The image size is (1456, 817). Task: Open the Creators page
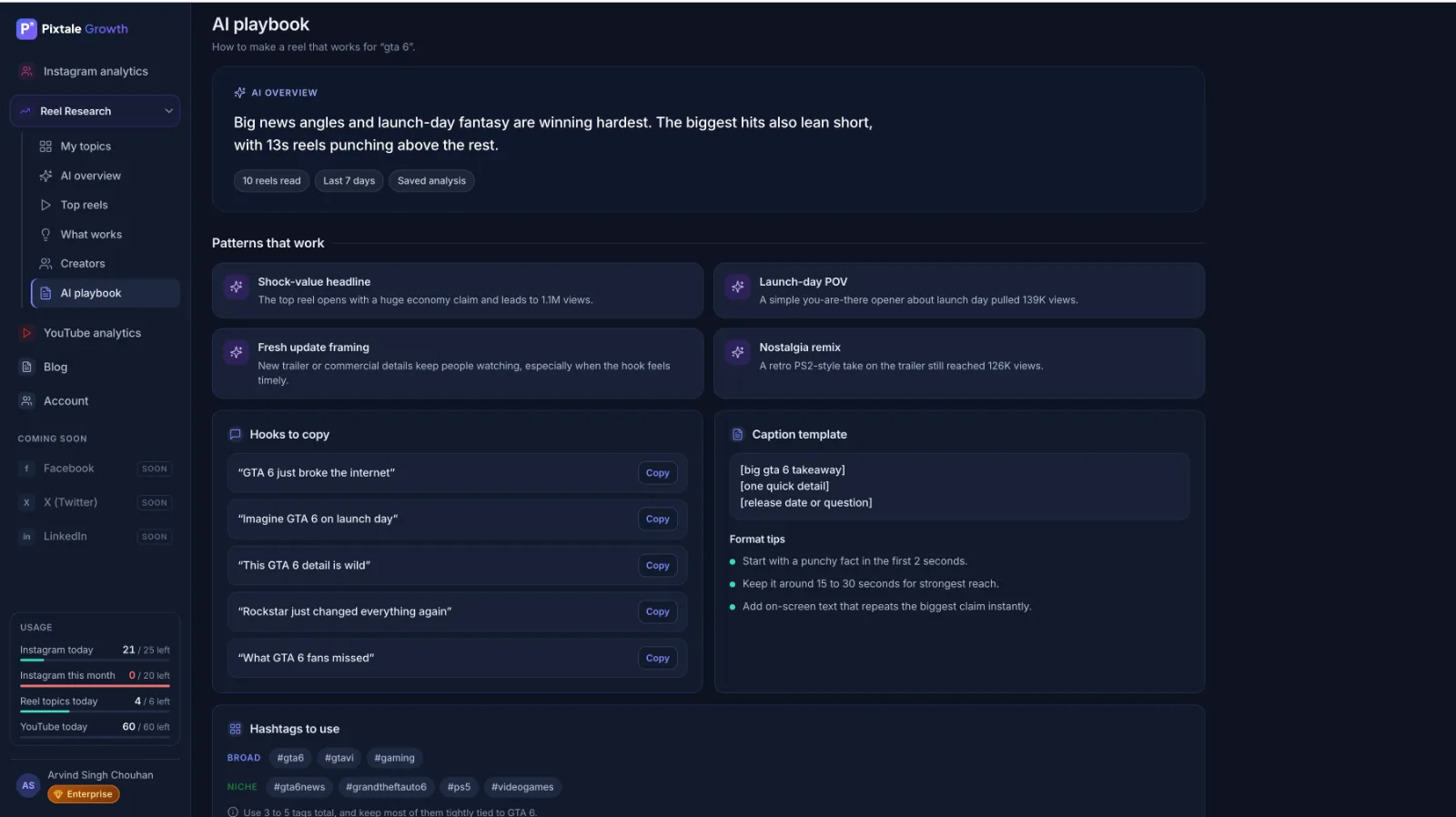[105, 264]
